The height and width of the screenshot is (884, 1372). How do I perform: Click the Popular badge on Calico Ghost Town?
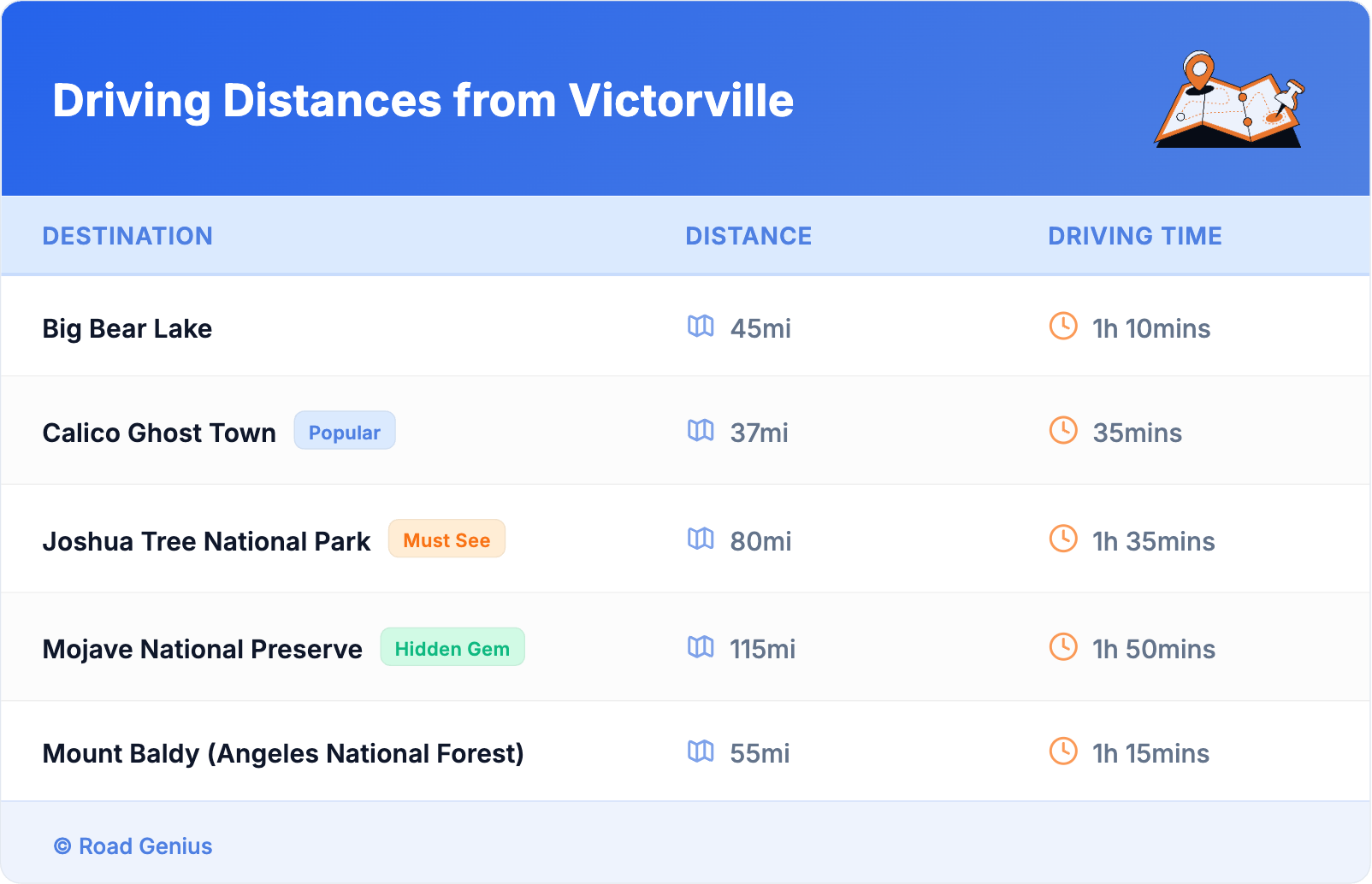click(345, 431)
